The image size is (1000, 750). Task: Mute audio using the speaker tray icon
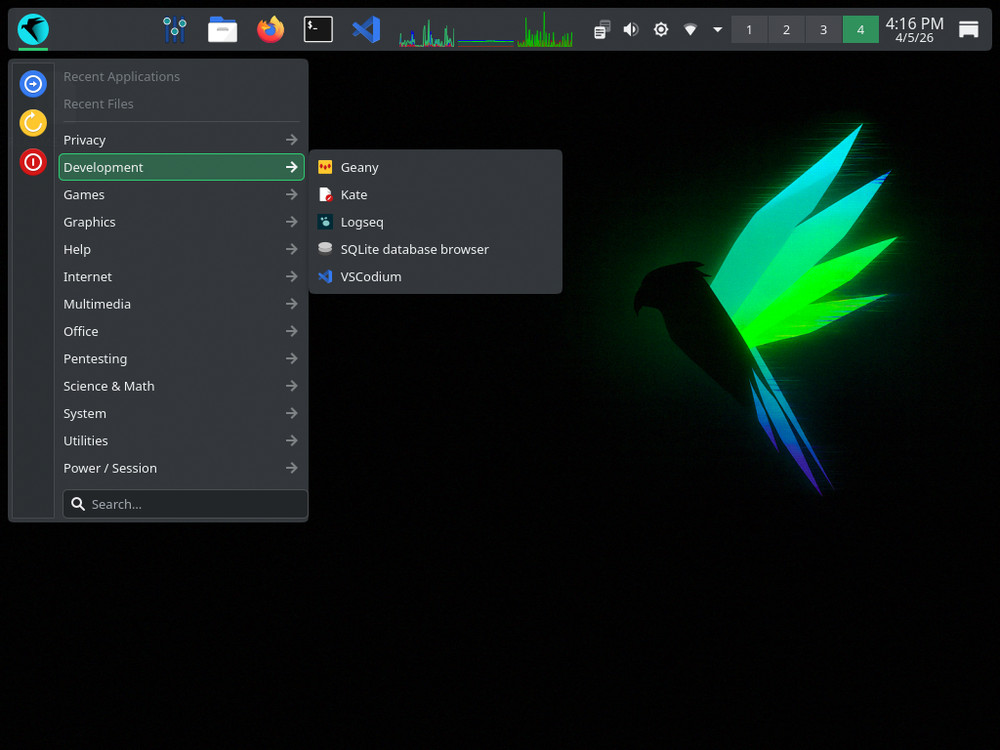coord(631,29)
